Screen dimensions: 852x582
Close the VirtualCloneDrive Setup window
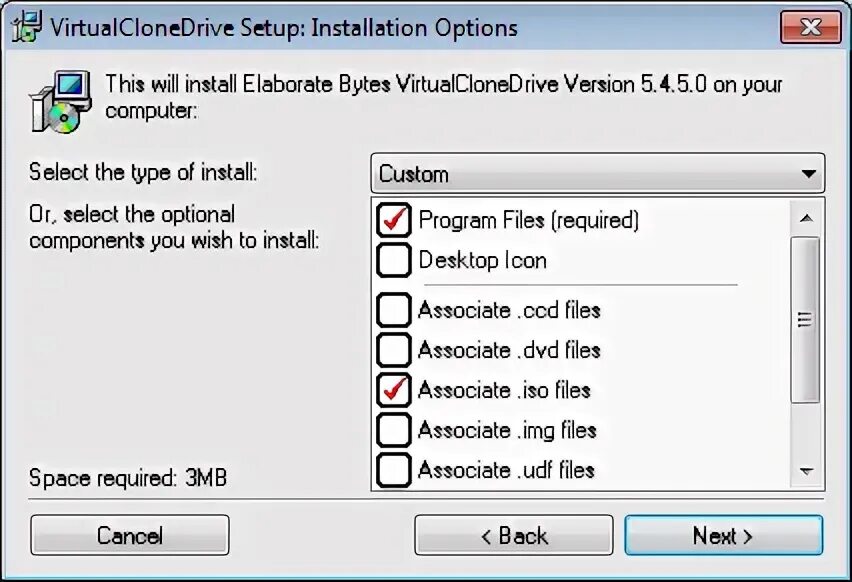coord(811,27)
